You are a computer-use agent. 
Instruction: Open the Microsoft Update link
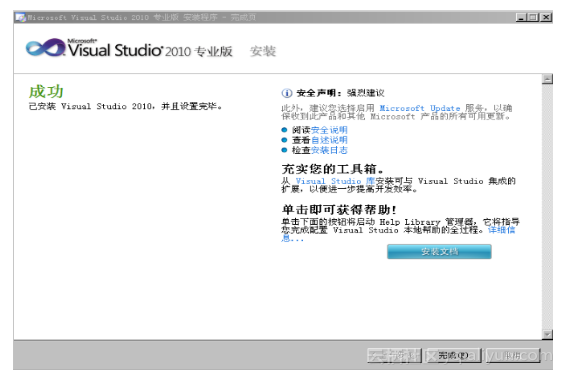[x=420, y=108]
